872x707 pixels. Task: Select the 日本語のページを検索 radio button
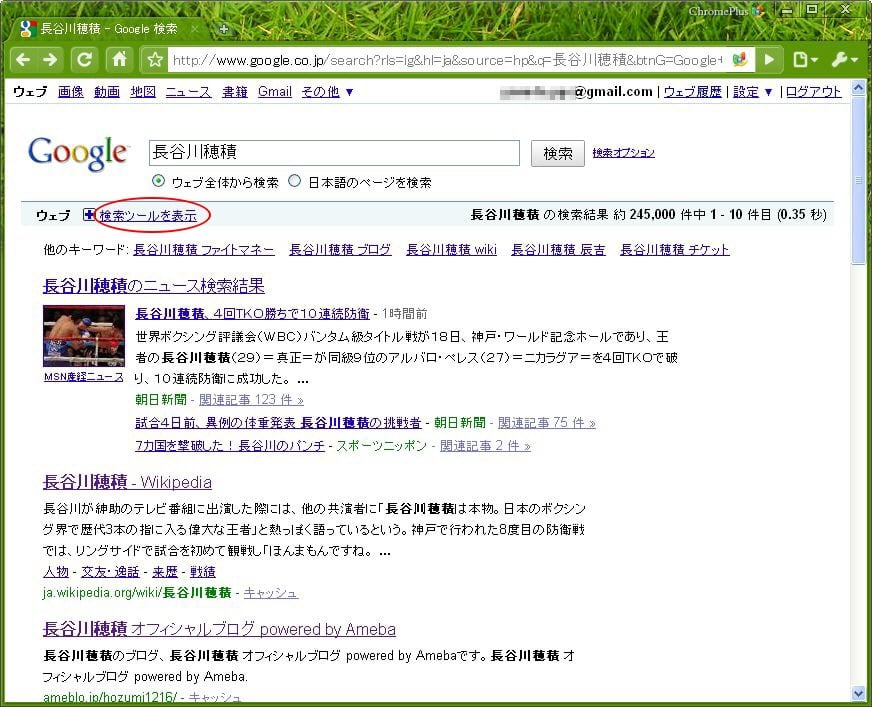pos(294,182)
